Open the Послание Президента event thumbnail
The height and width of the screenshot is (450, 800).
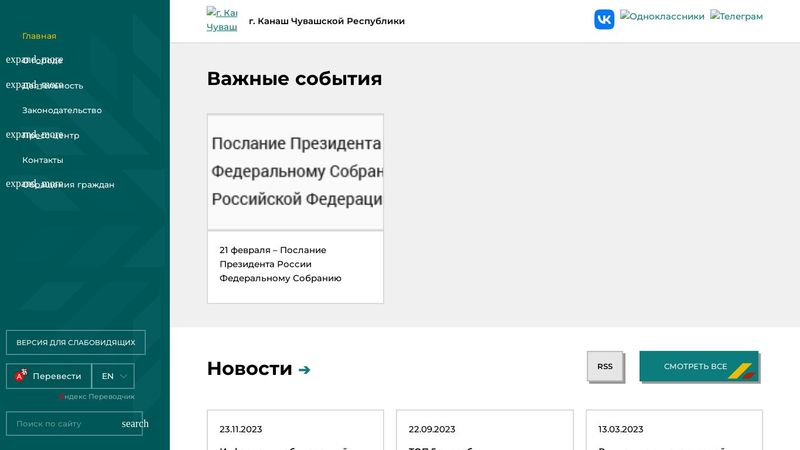tap(295, 172)
